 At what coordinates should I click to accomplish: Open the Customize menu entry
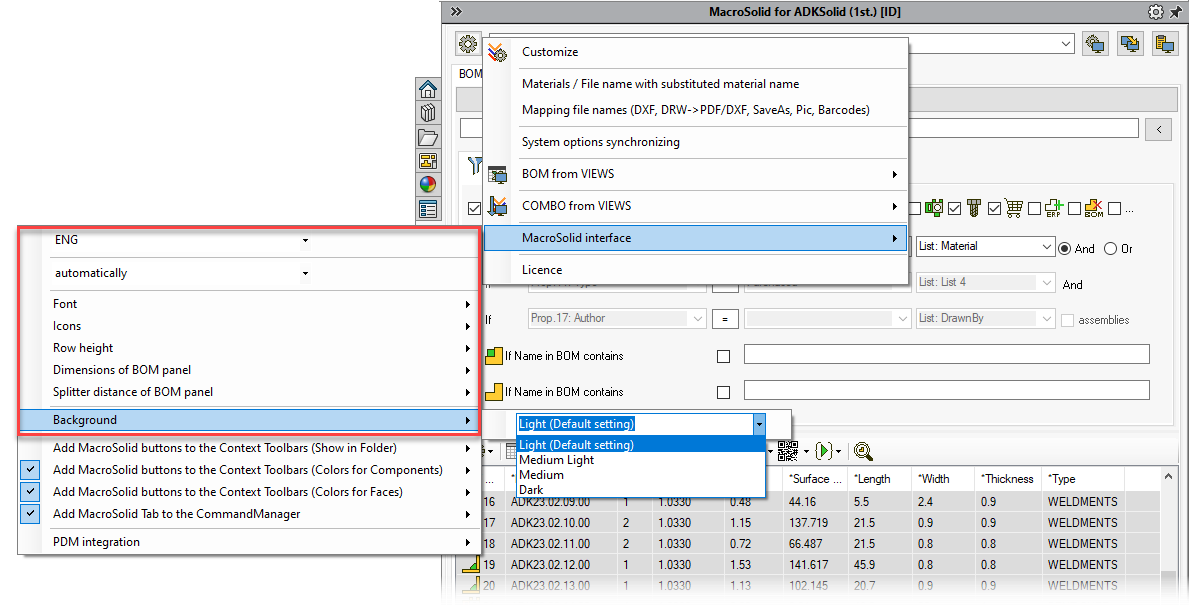click(695, 52)
